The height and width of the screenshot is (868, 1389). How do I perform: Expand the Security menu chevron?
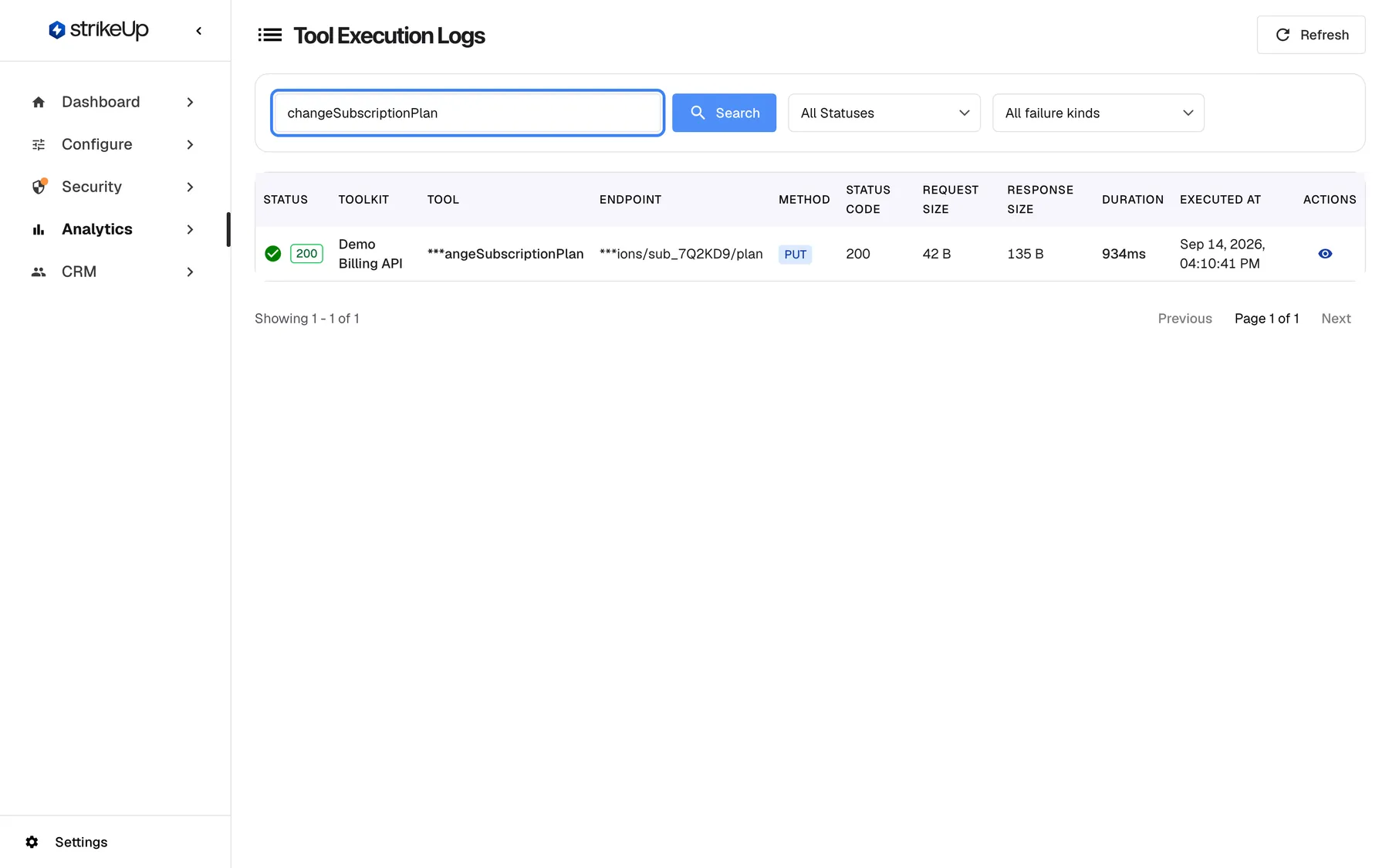(190, 187)
